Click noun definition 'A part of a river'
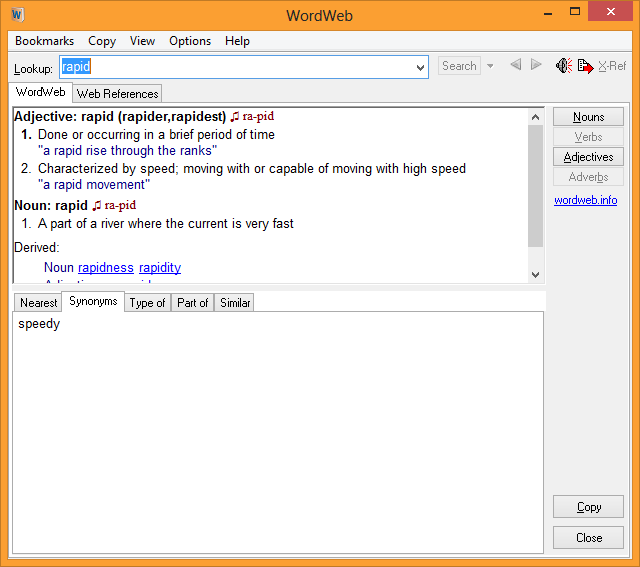640x567 pixels. [166, 223]
